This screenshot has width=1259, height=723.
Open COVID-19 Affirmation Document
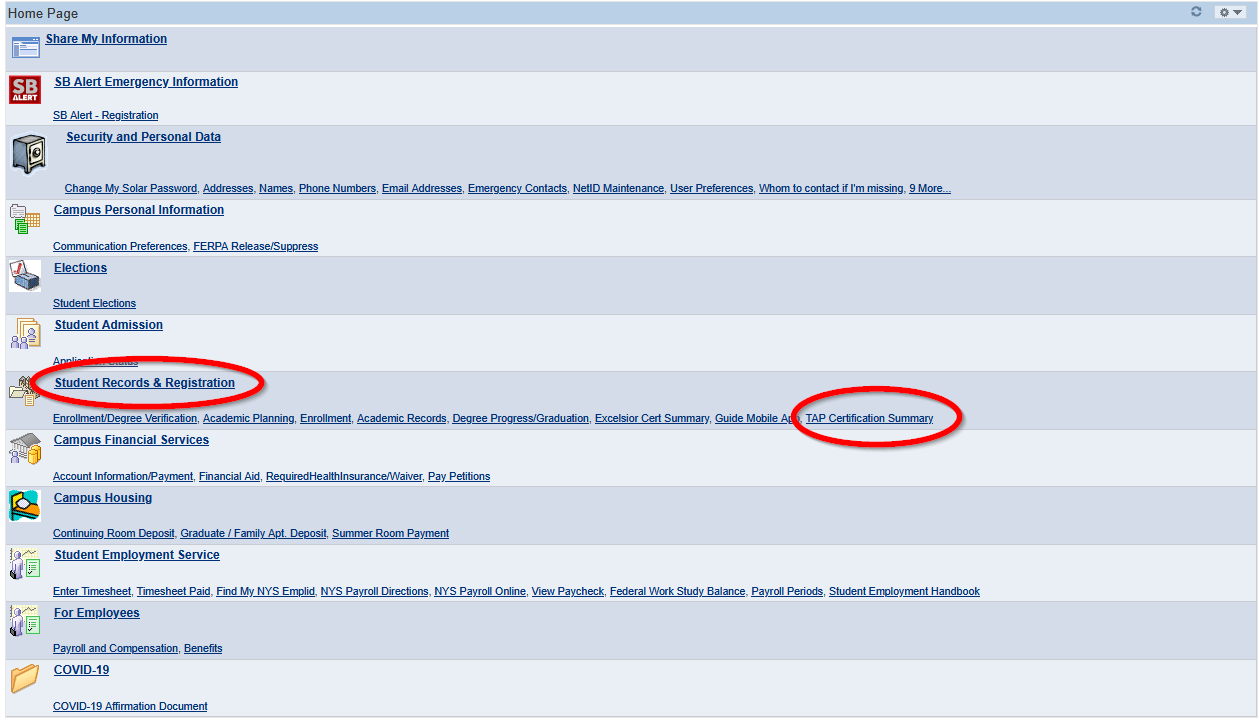[x=130, y=706]
